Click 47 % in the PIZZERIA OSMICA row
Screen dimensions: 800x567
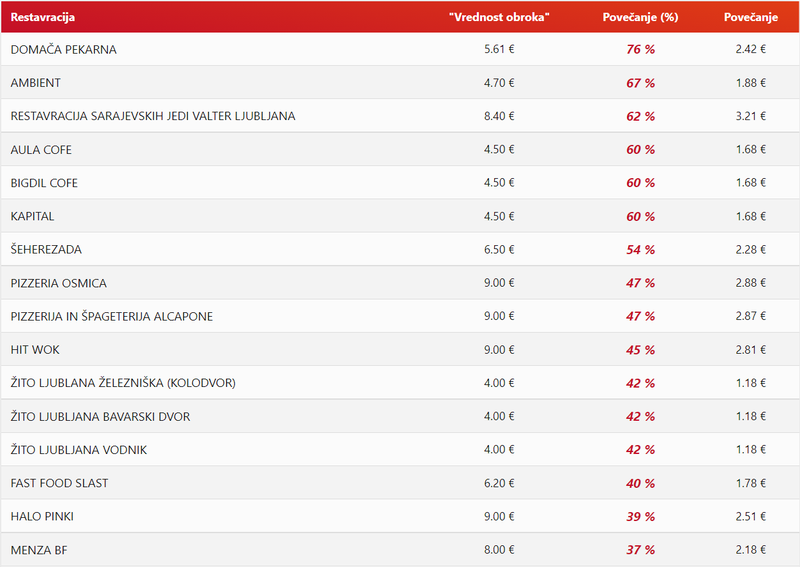tap(640, 283)
